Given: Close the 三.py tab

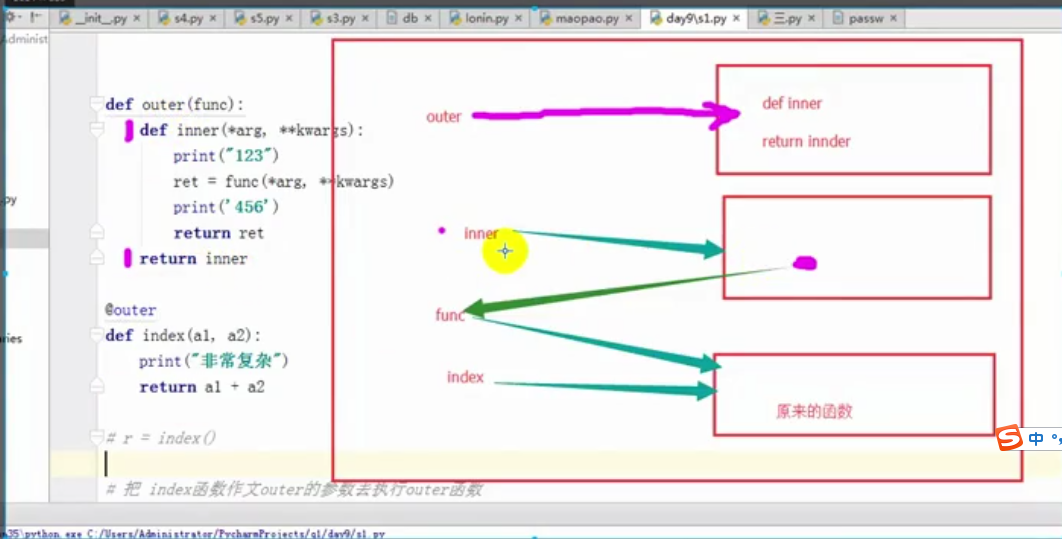Looking at the screenshot, I should [x=811, y=18].
